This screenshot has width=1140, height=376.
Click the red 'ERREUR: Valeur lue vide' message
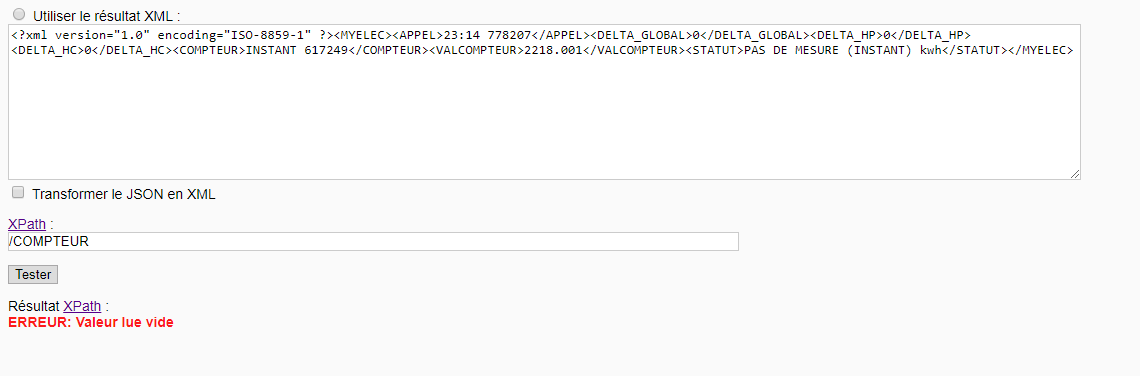(91, 322)
